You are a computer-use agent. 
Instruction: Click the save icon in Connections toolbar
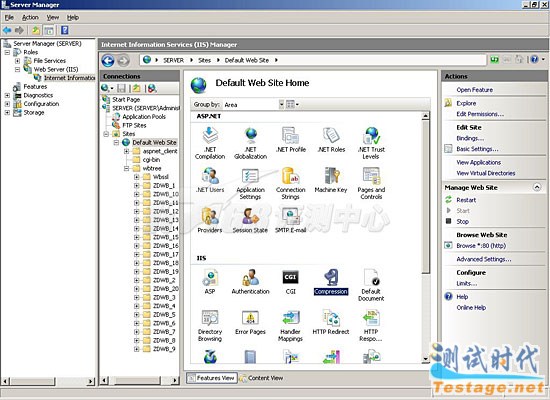point(121,88)
